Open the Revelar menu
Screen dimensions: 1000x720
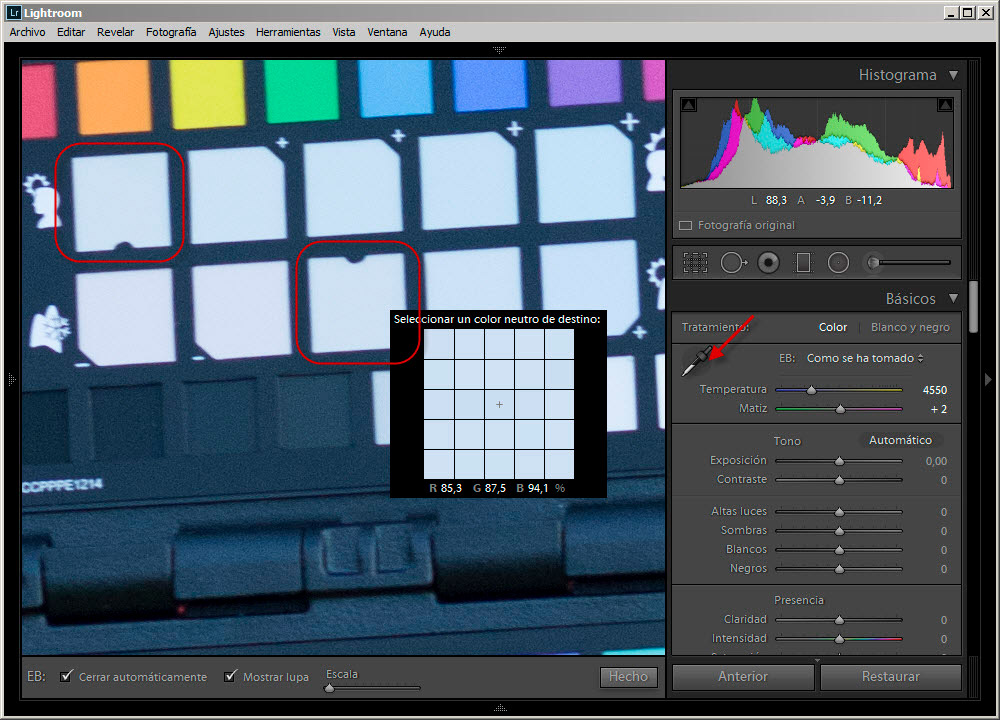115,31
